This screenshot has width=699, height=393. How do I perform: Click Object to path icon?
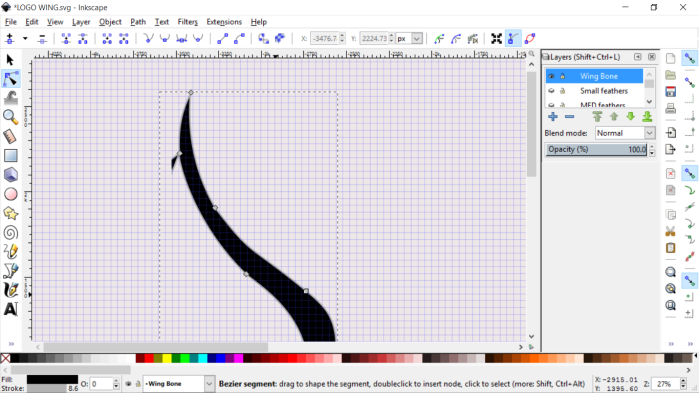[x=263, y=39]
